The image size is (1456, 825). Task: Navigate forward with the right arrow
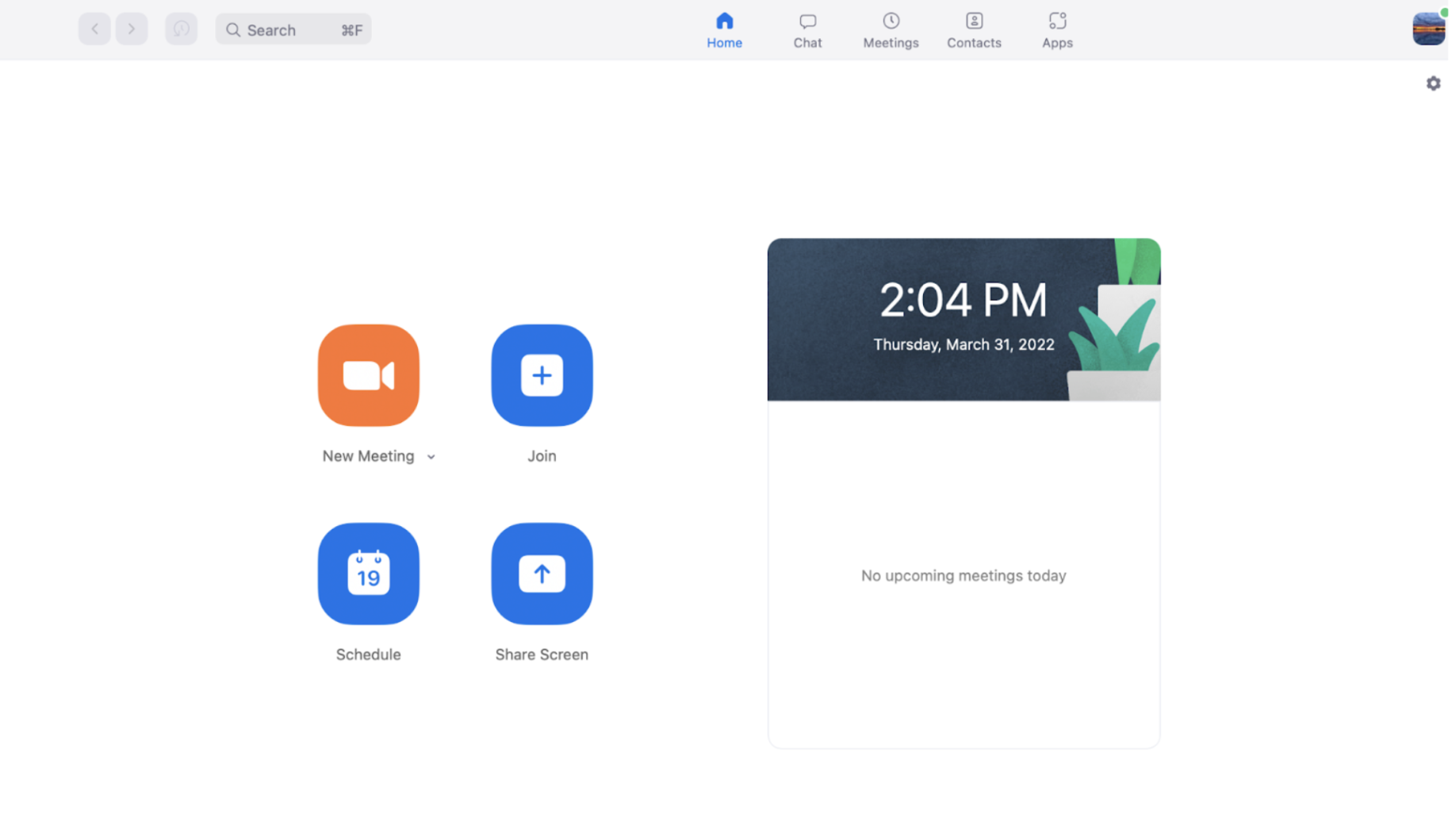(x=132, y=29)
